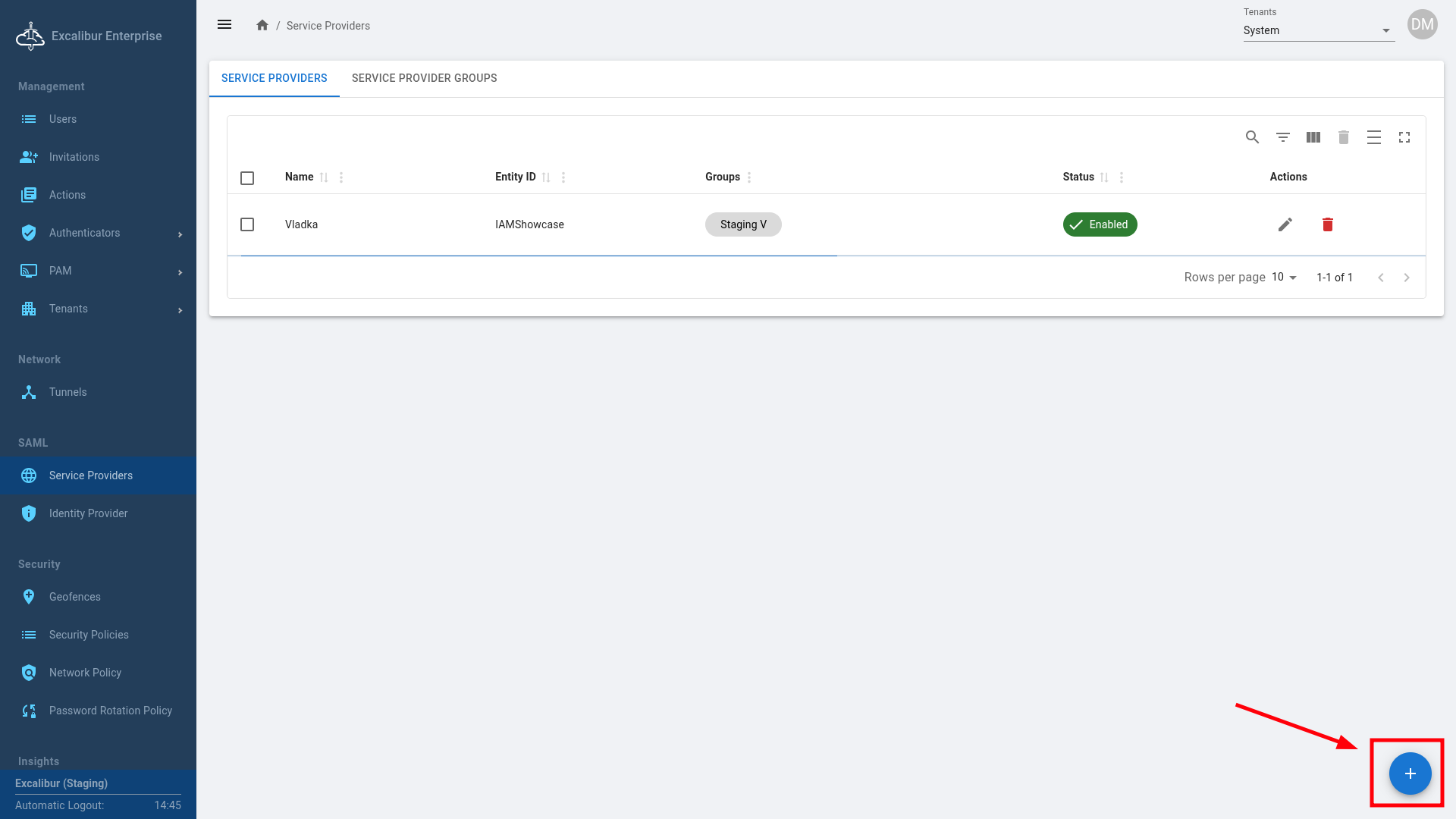This screenshot has width=1456, height=819.
Task: Click the filter list icon
Action: [x=1282, y=137]
